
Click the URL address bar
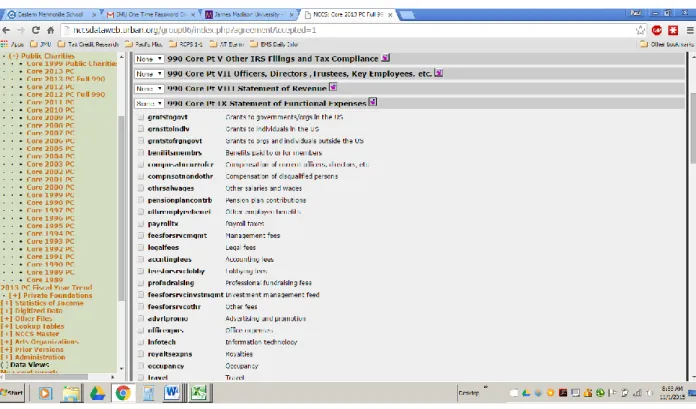[351, 30]
